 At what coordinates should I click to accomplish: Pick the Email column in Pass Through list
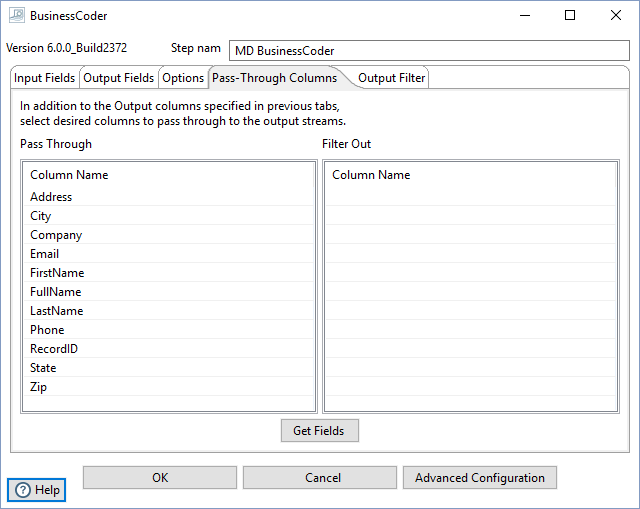click(45, 254)
